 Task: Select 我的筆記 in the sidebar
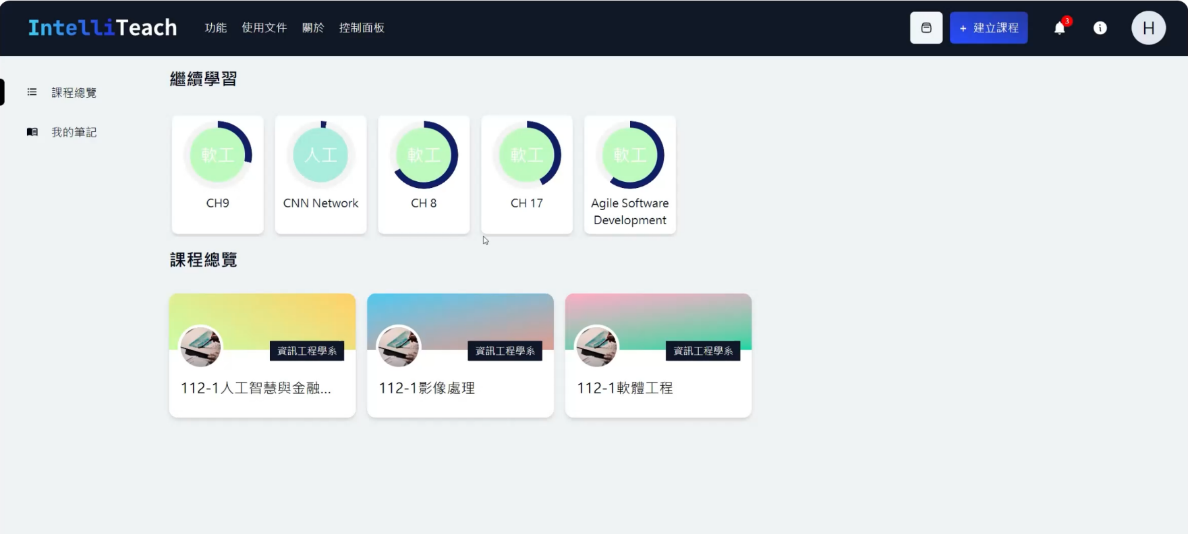click(x=74, y=132)
